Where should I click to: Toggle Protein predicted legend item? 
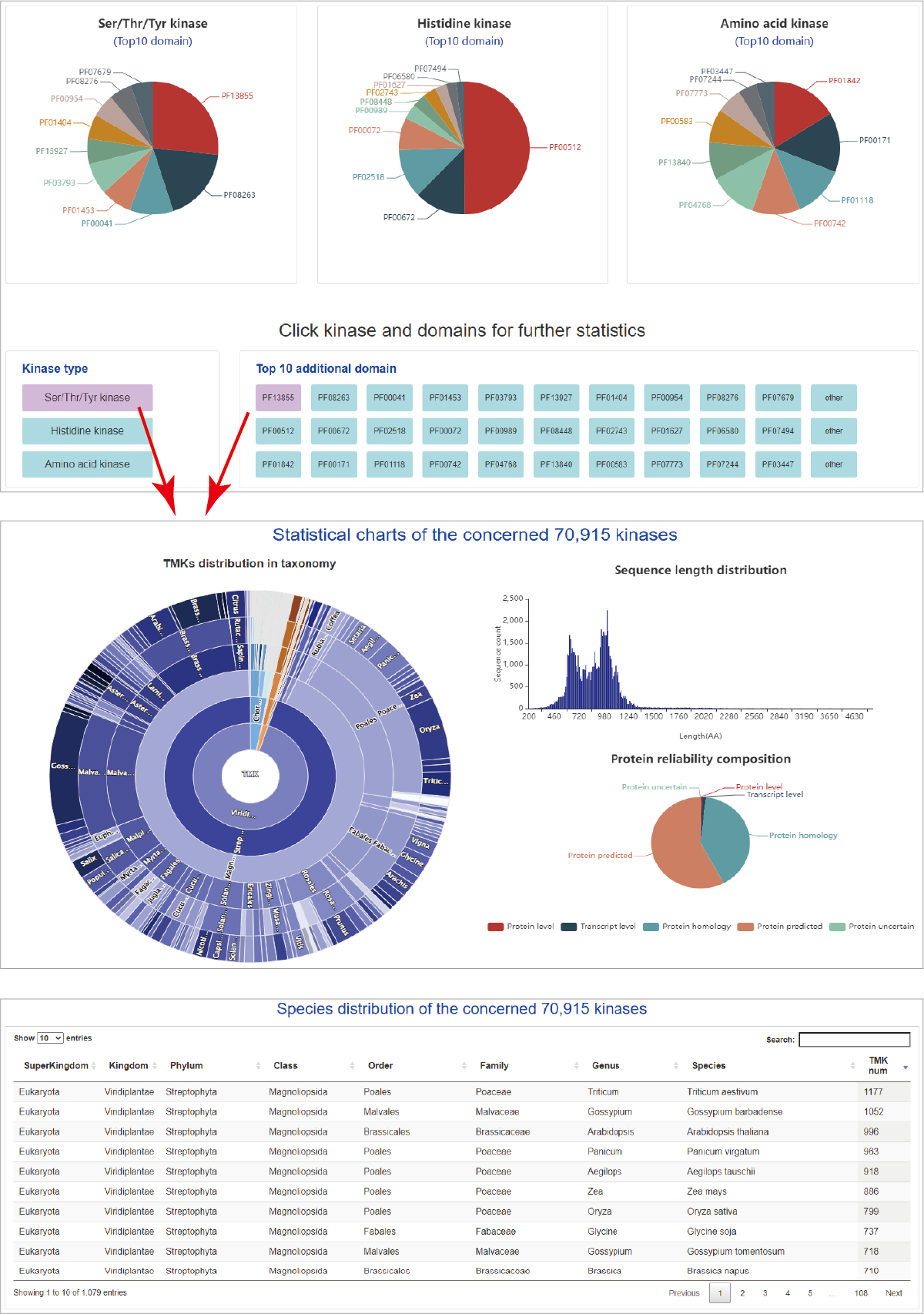click(780, 927)
